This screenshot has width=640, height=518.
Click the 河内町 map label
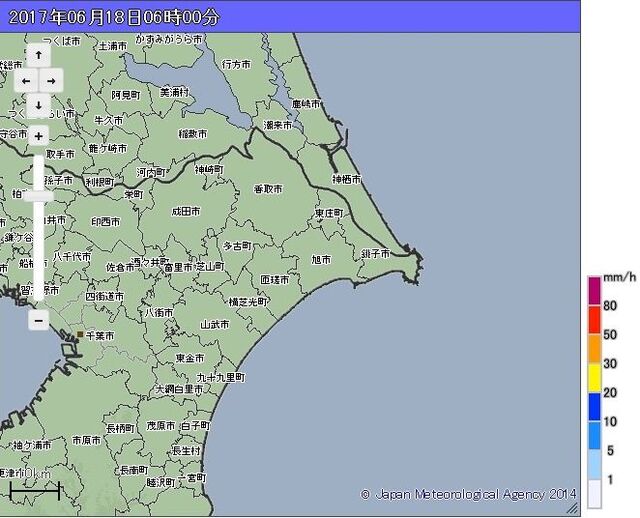tap(151, 172)
